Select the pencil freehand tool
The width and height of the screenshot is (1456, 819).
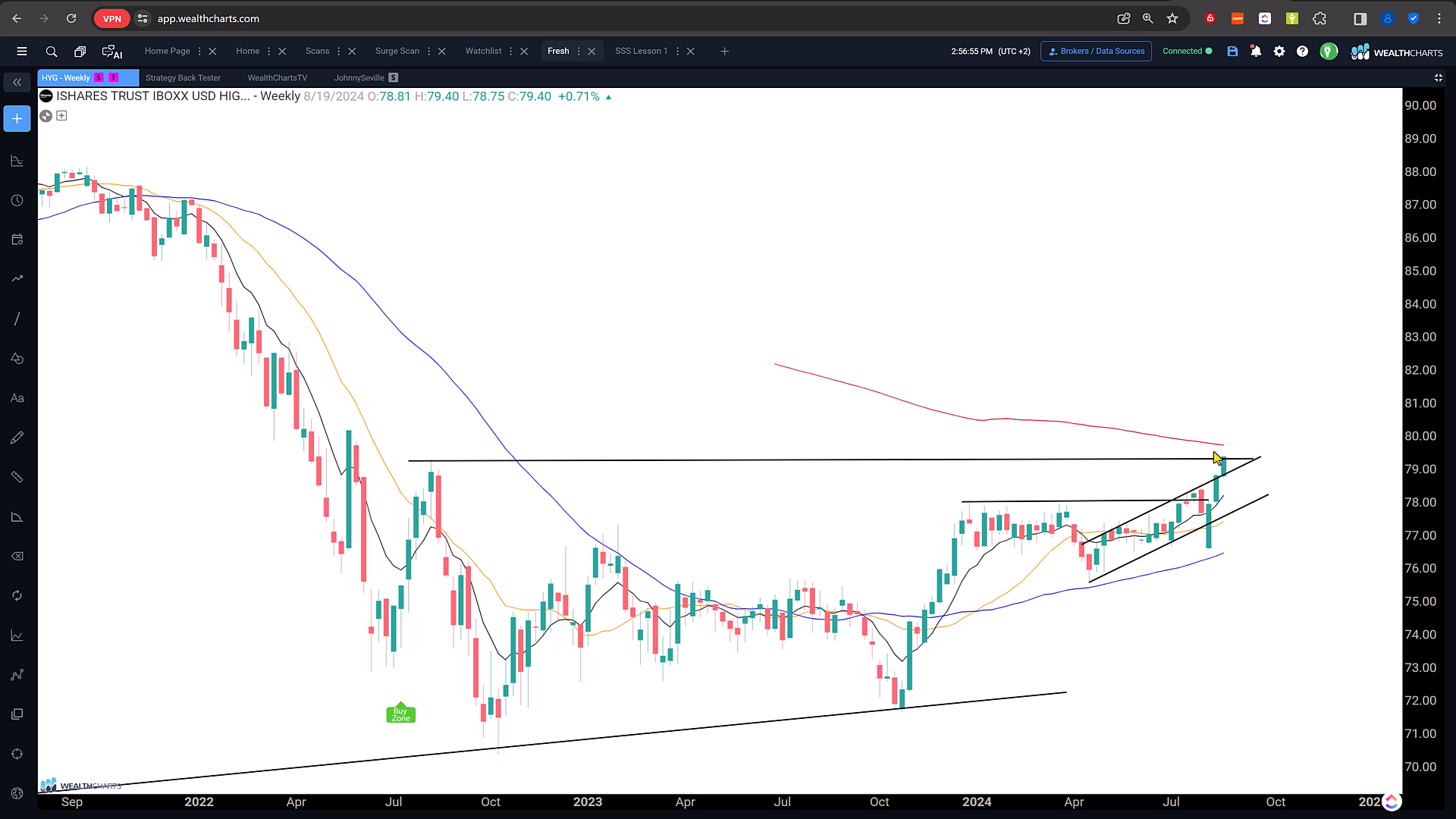click(17, 438)
